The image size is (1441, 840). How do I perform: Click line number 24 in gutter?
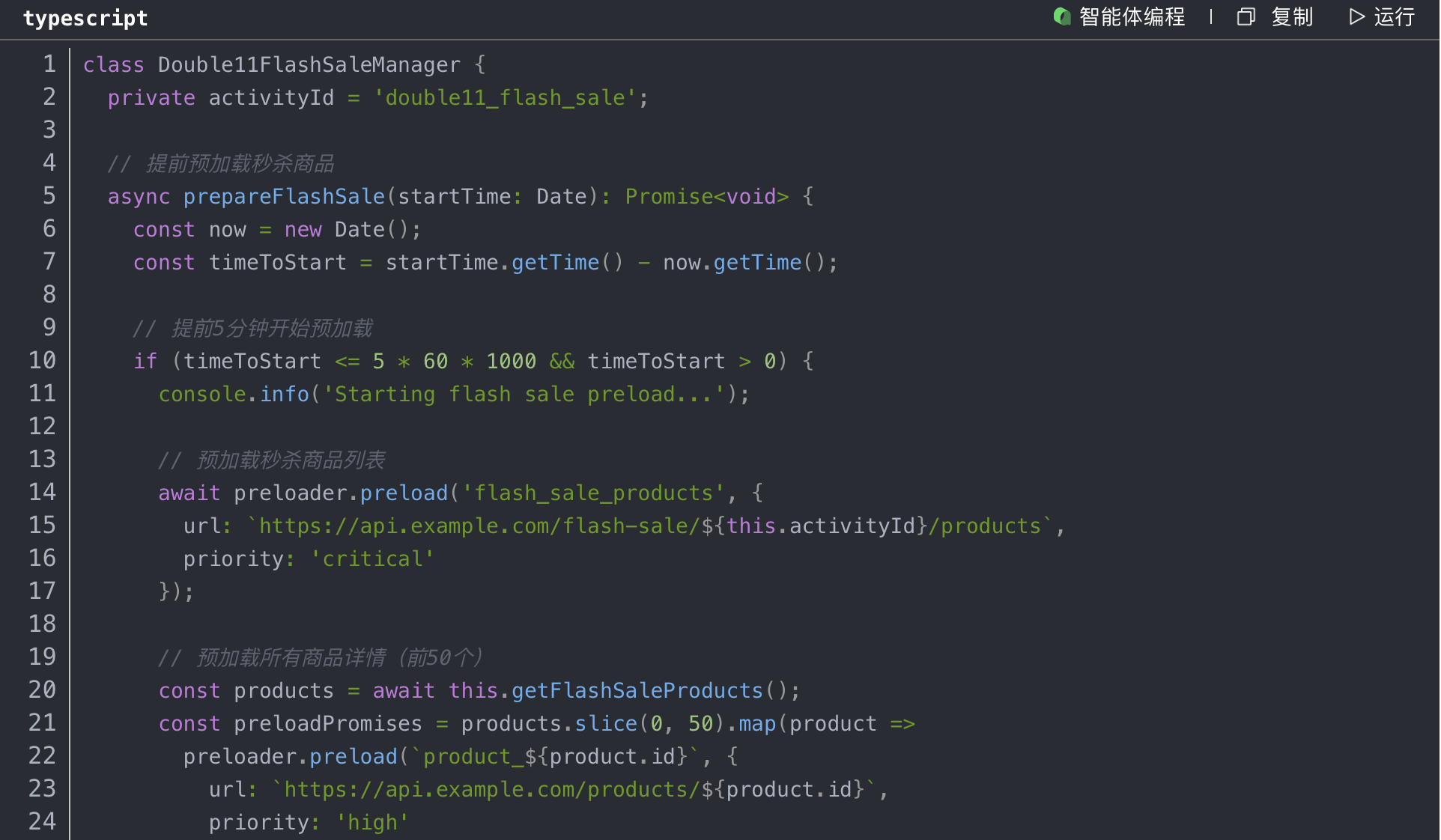[43, 822]
